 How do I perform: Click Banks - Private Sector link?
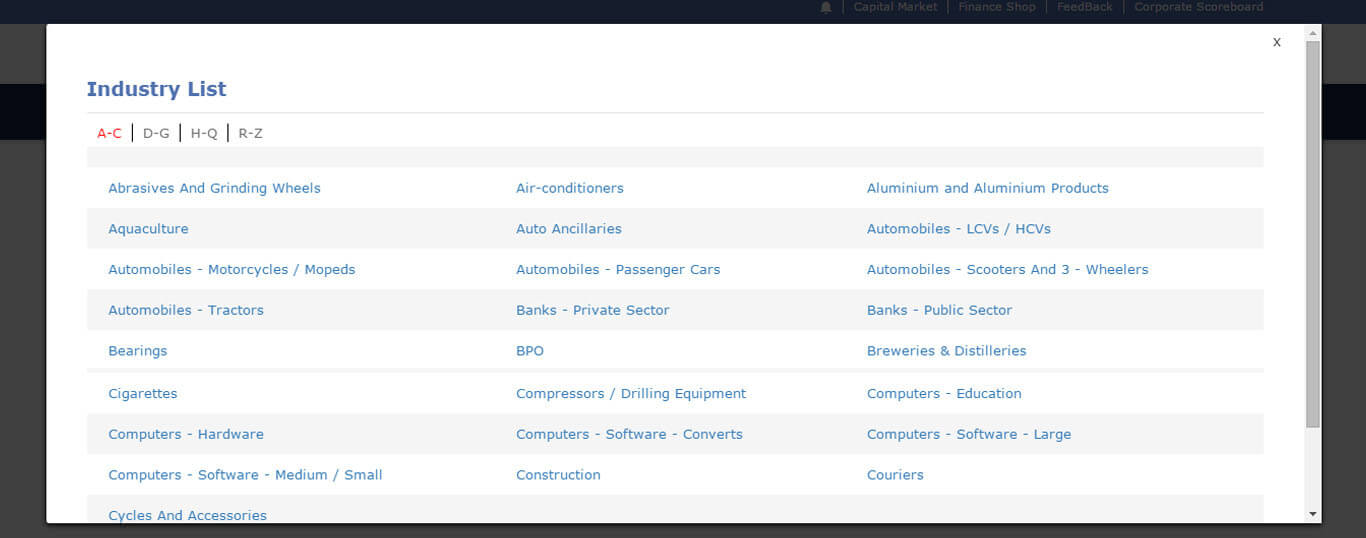[x=592, y=310]
